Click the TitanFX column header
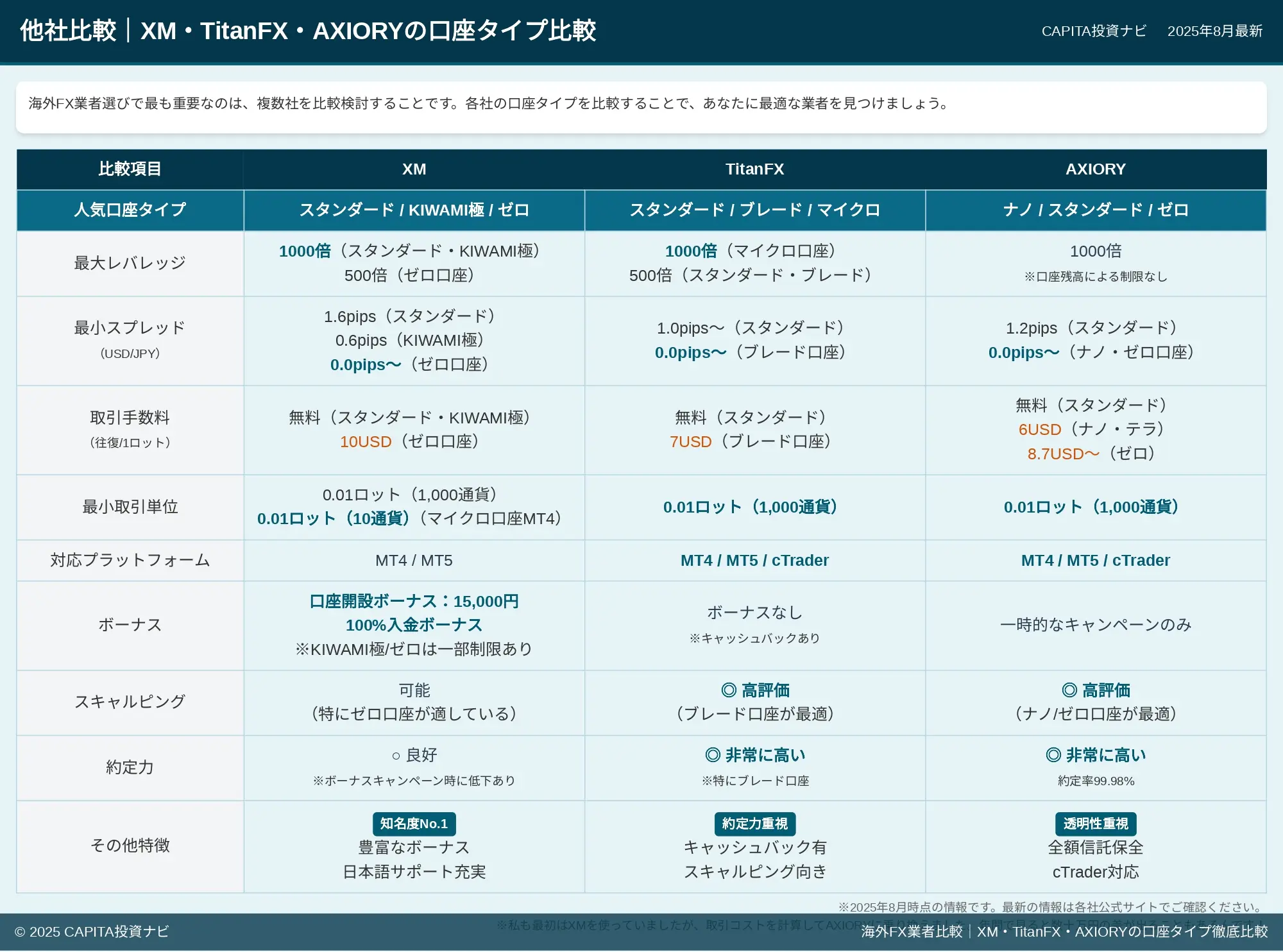 pos(754,169)
